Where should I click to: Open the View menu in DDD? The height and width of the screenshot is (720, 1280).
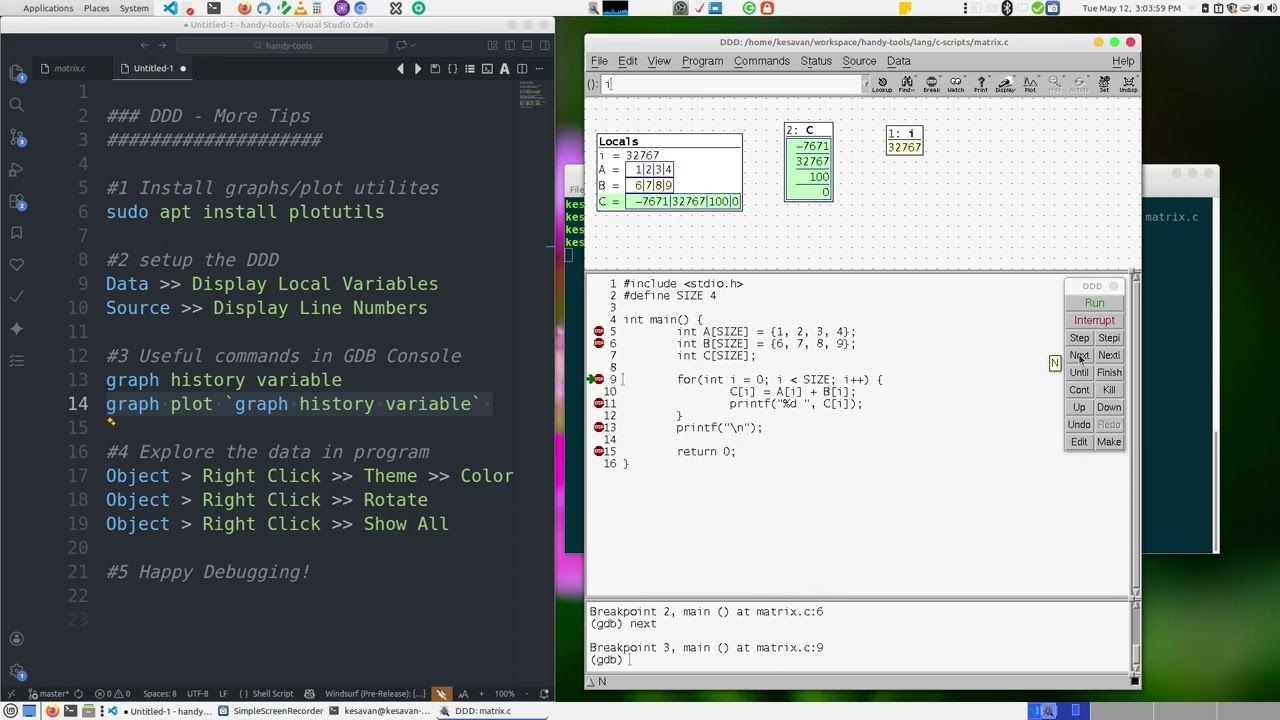[x=659, y=61]
